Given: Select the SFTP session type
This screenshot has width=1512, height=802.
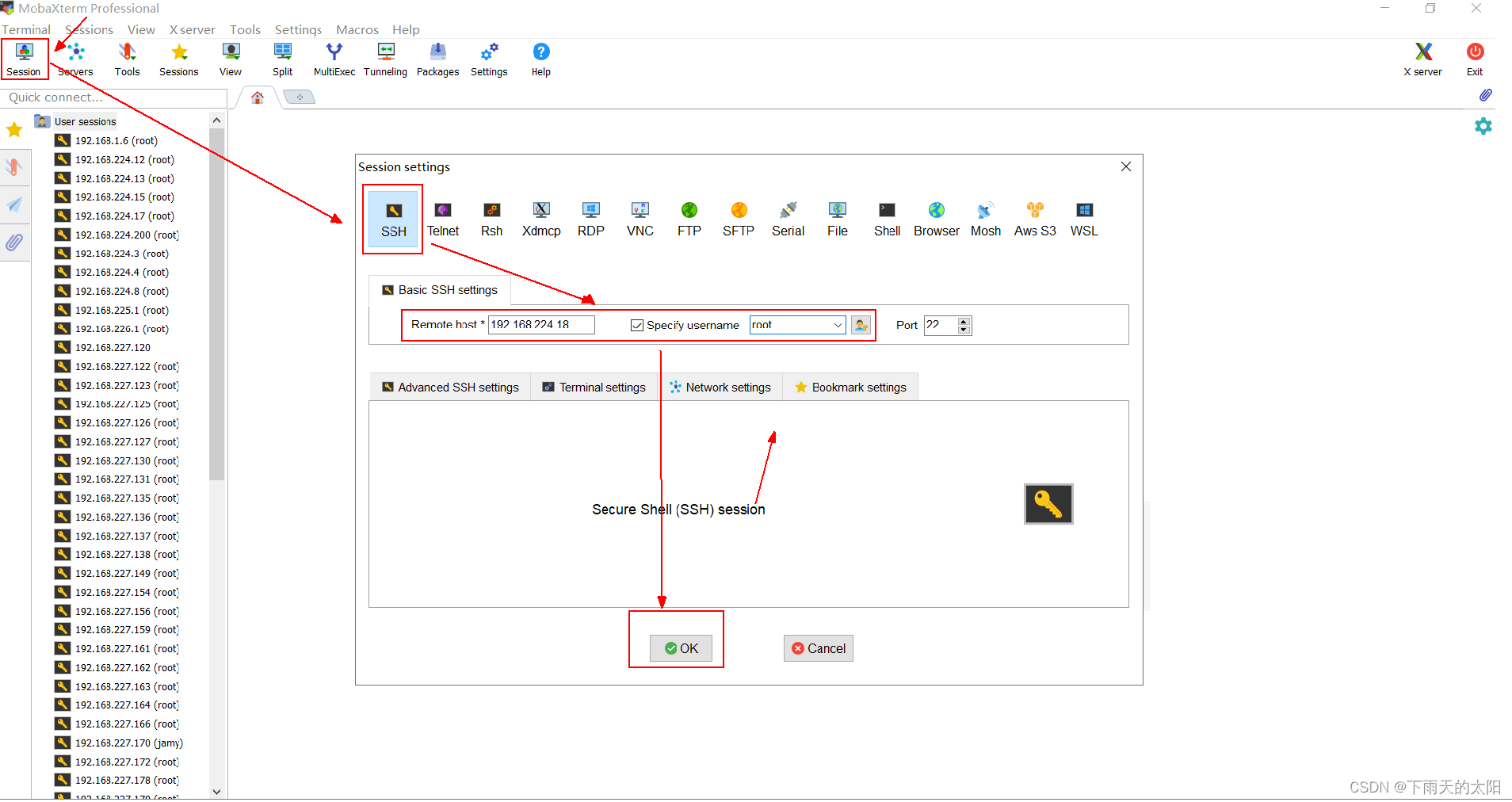Looking at the screenshot, I should pyautogui.click(x=739, y=220).
